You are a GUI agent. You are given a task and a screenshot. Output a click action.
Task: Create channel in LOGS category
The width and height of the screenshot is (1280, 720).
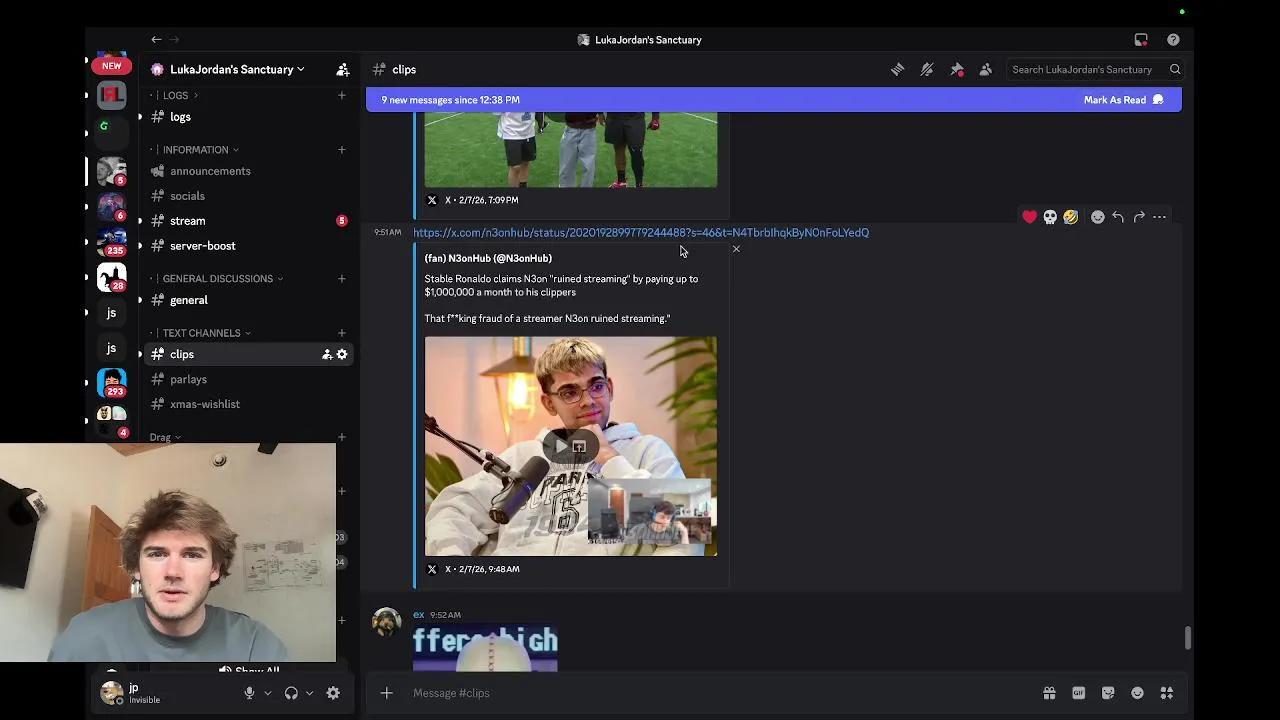tap(341, 95)
